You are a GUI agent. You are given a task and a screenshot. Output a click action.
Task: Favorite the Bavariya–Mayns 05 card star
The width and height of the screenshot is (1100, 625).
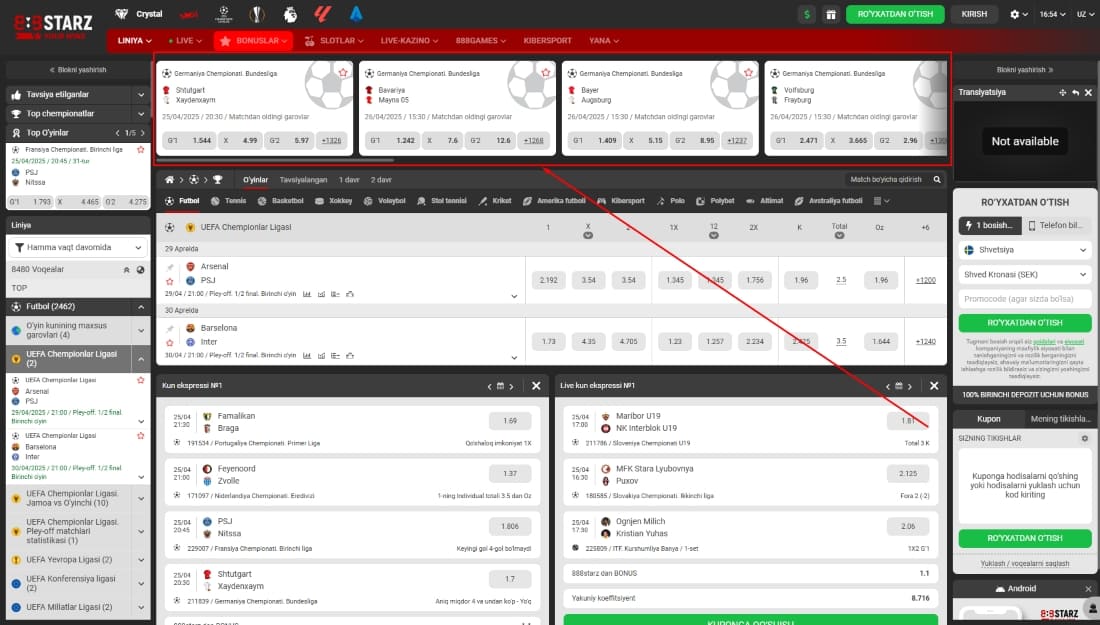tap(546, 72)
